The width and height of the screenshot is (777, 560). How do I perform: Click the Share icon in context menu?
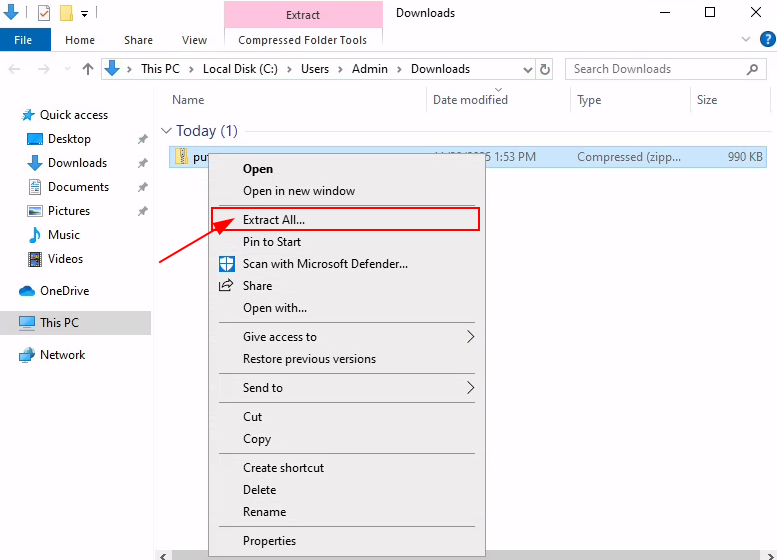tap(225, 286)
